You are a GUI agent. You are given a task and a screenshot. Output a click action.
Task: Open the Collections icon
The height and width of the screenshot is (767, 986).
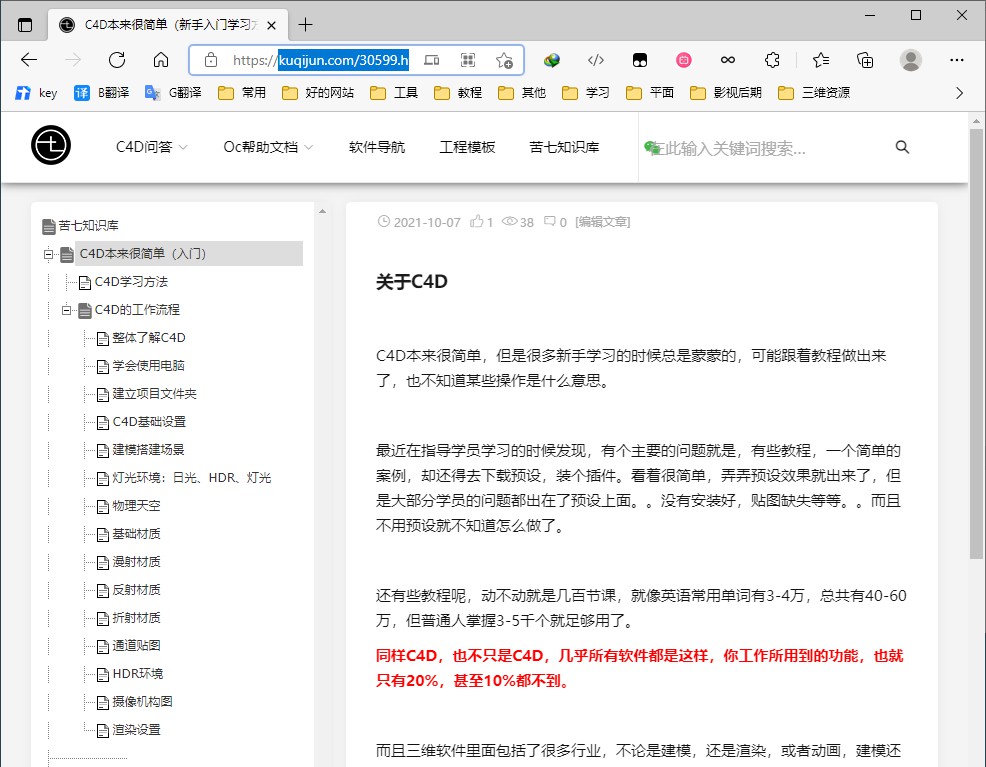(x=865, y=60)
